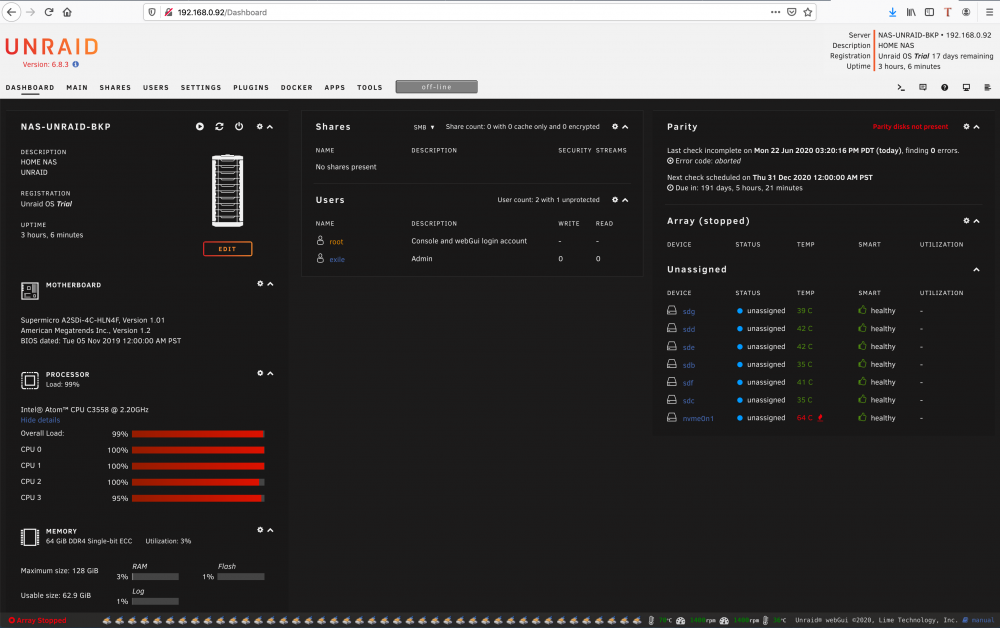Click the thumbs-up SMART icon for sdf

862,381
